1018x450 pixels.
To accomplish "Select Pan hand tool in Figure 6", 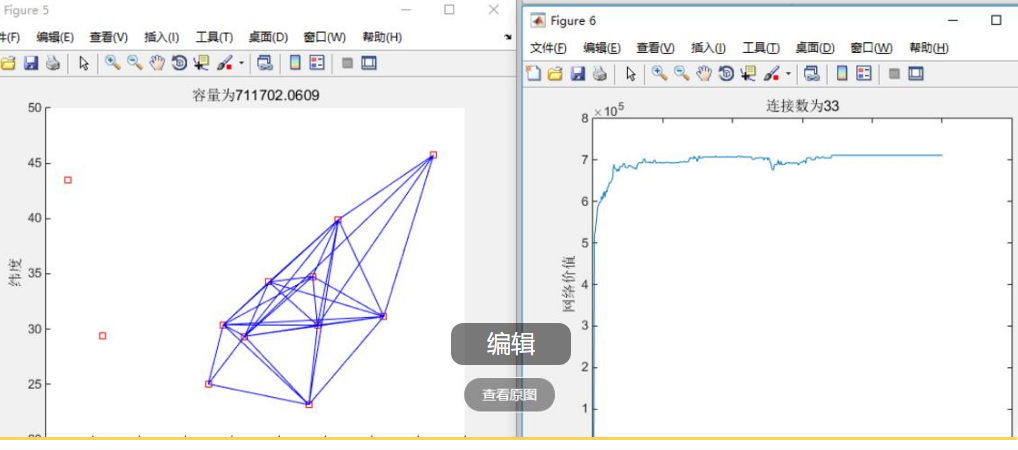I will click(703, 73).
